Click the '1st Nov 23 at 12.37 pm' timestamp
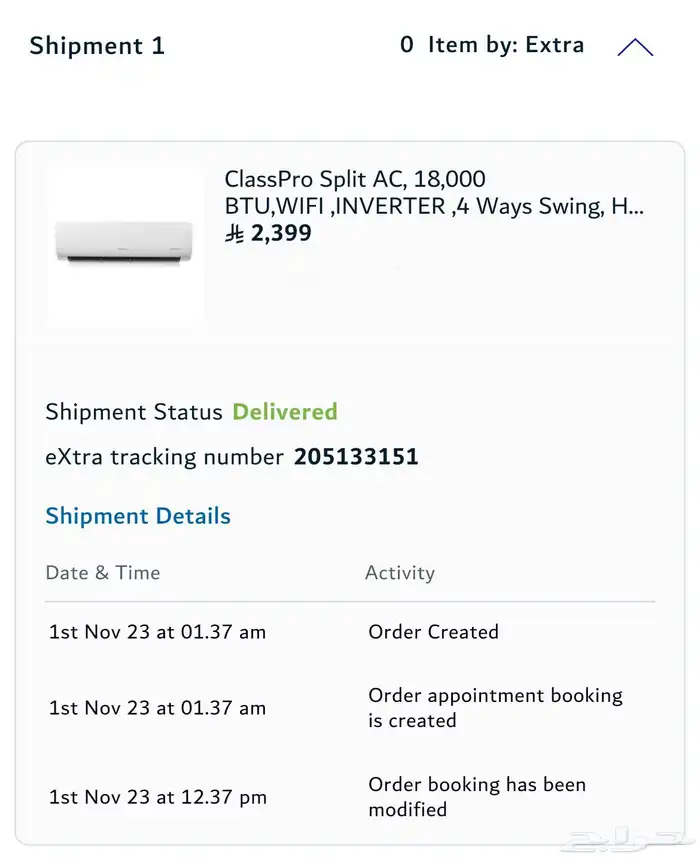 click(x=158, y=797)
